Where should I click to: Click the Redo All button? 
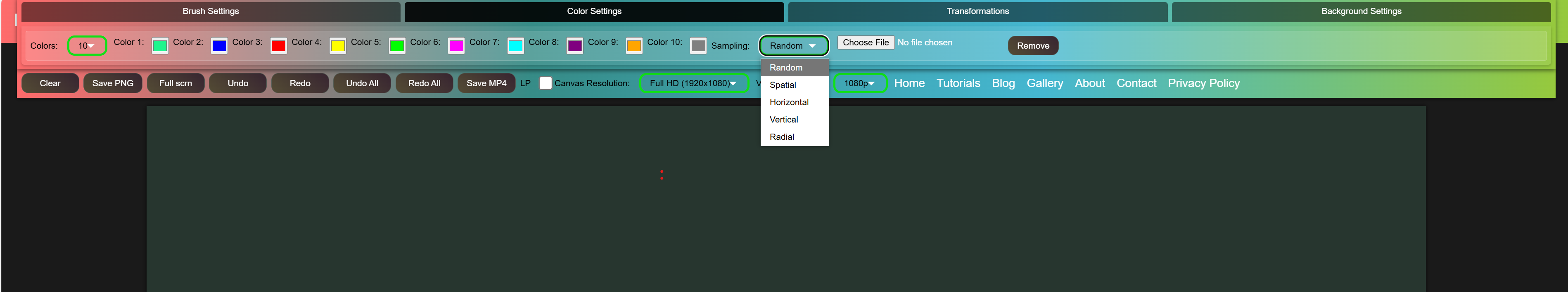(x=424, y=83)
